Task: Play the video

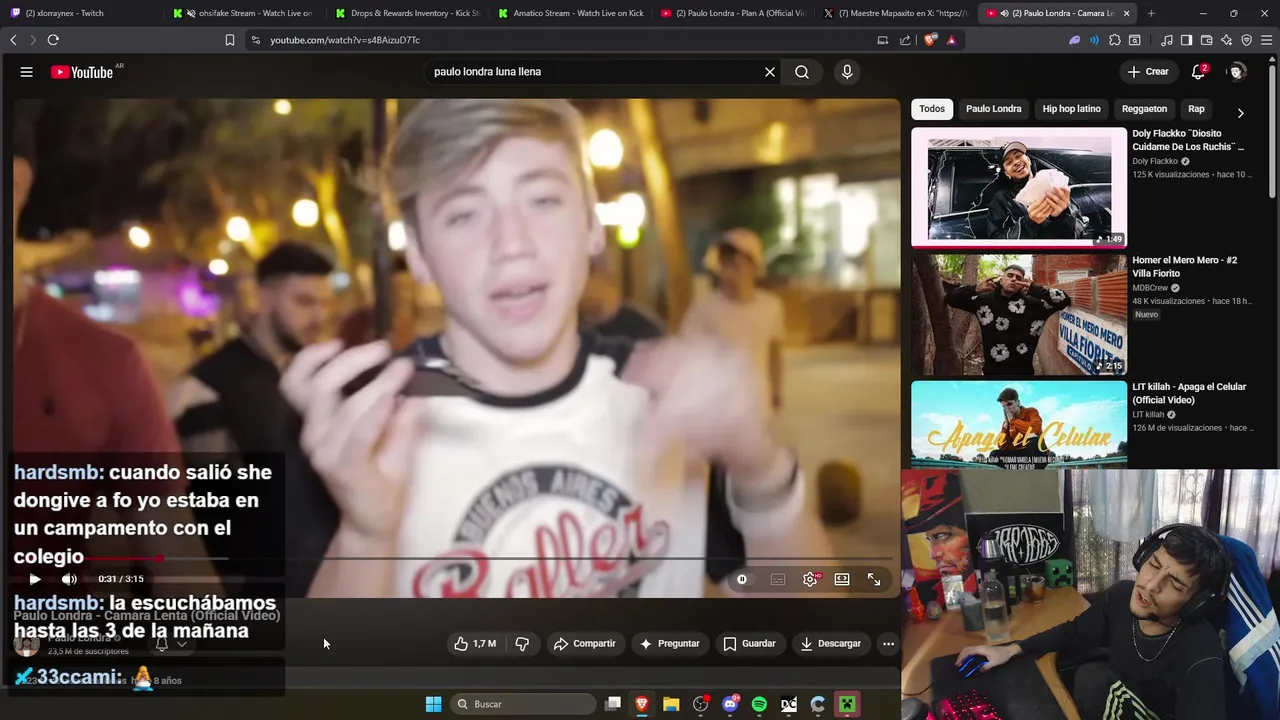Action: pos(35,579)
